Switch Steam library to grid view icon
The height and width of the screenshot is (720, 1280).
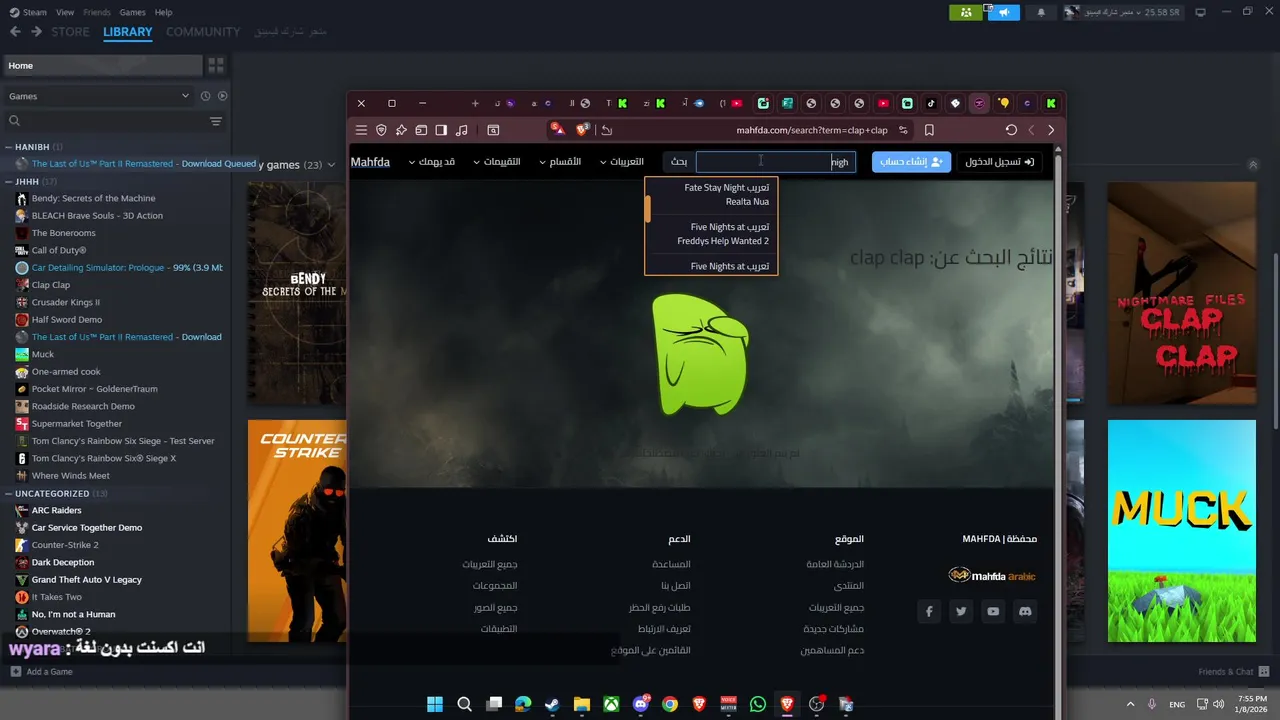tap(216, 66)
